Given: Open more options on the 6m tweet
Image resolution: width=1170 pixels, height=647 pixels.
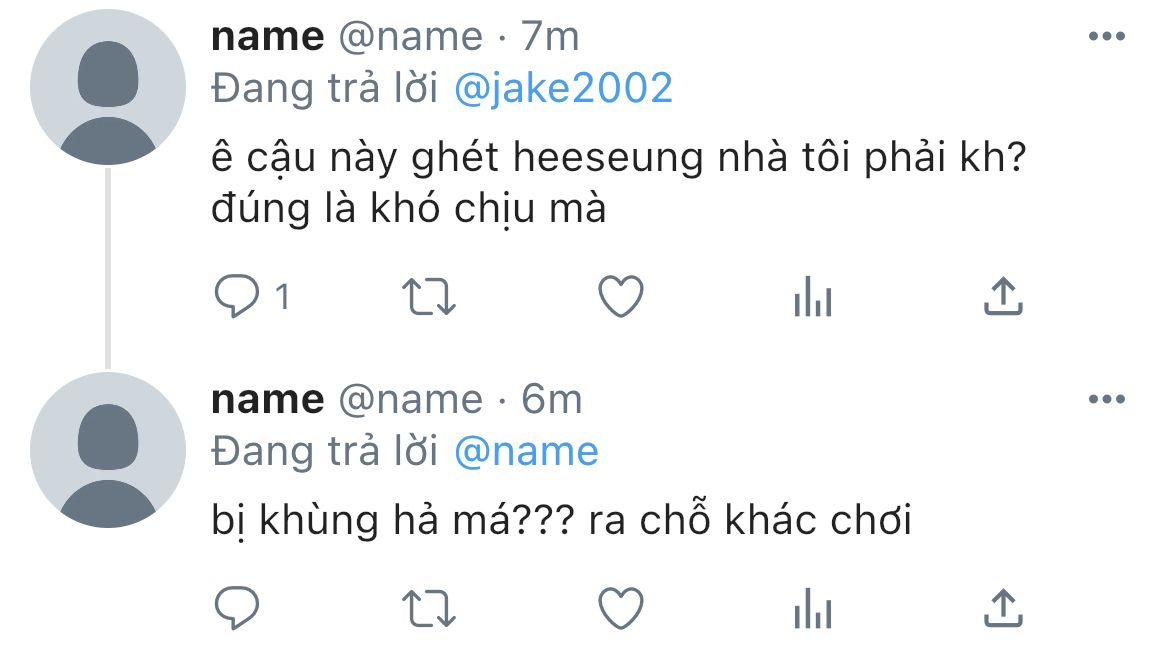Looking at the screenshot, I should 1107,399.
